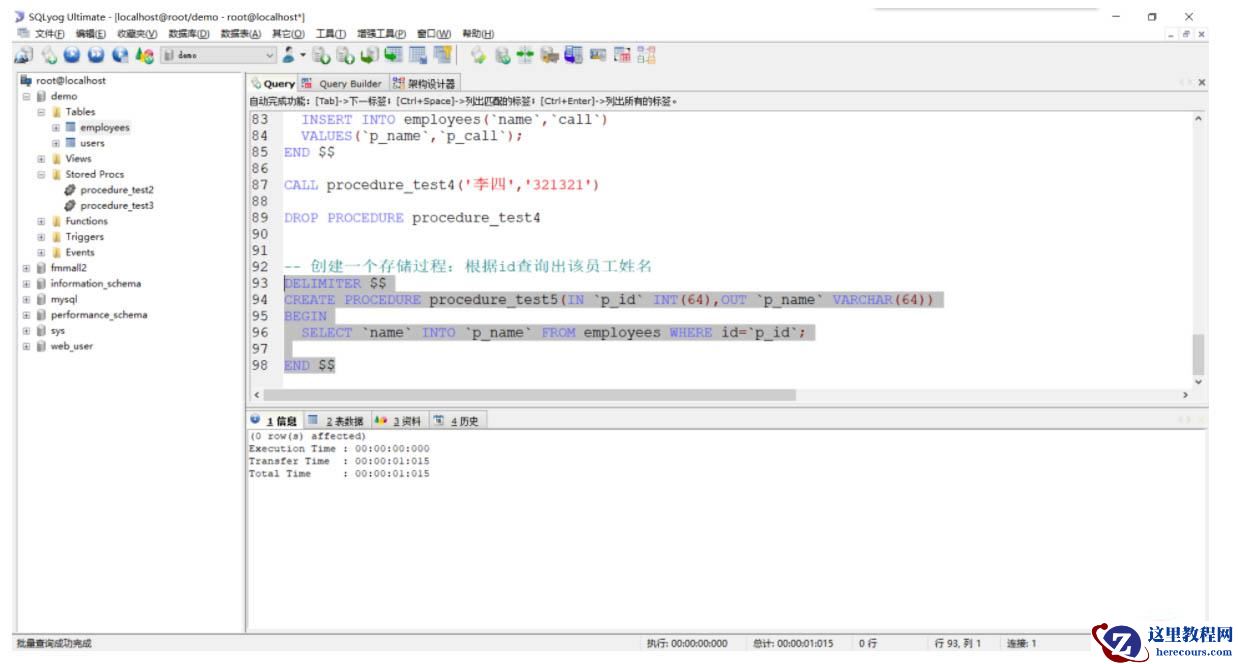Select procedure_test3 in Stored Procs
1238x664 pixels.
coord(116,206)
